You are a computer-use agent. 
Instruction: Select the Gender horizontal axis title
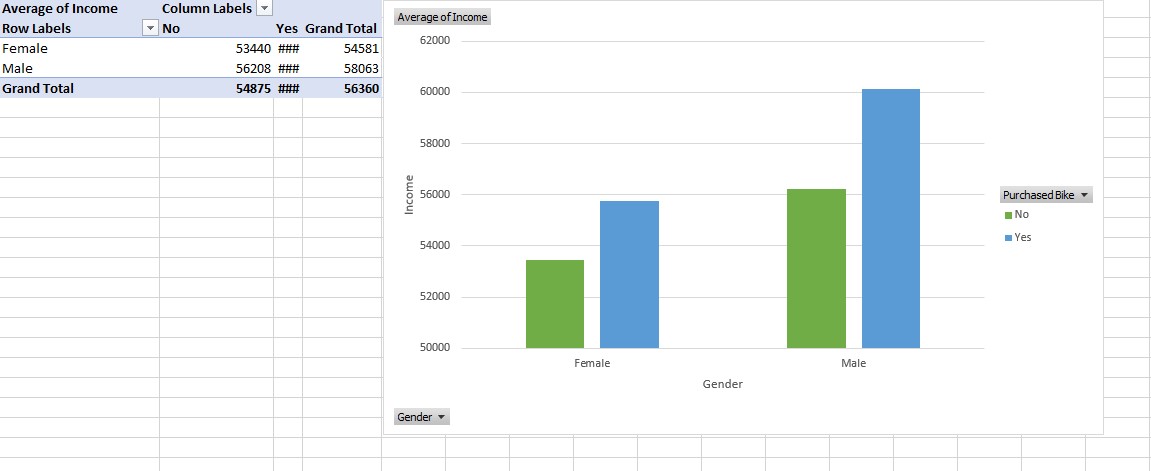[x=723, y=384]
